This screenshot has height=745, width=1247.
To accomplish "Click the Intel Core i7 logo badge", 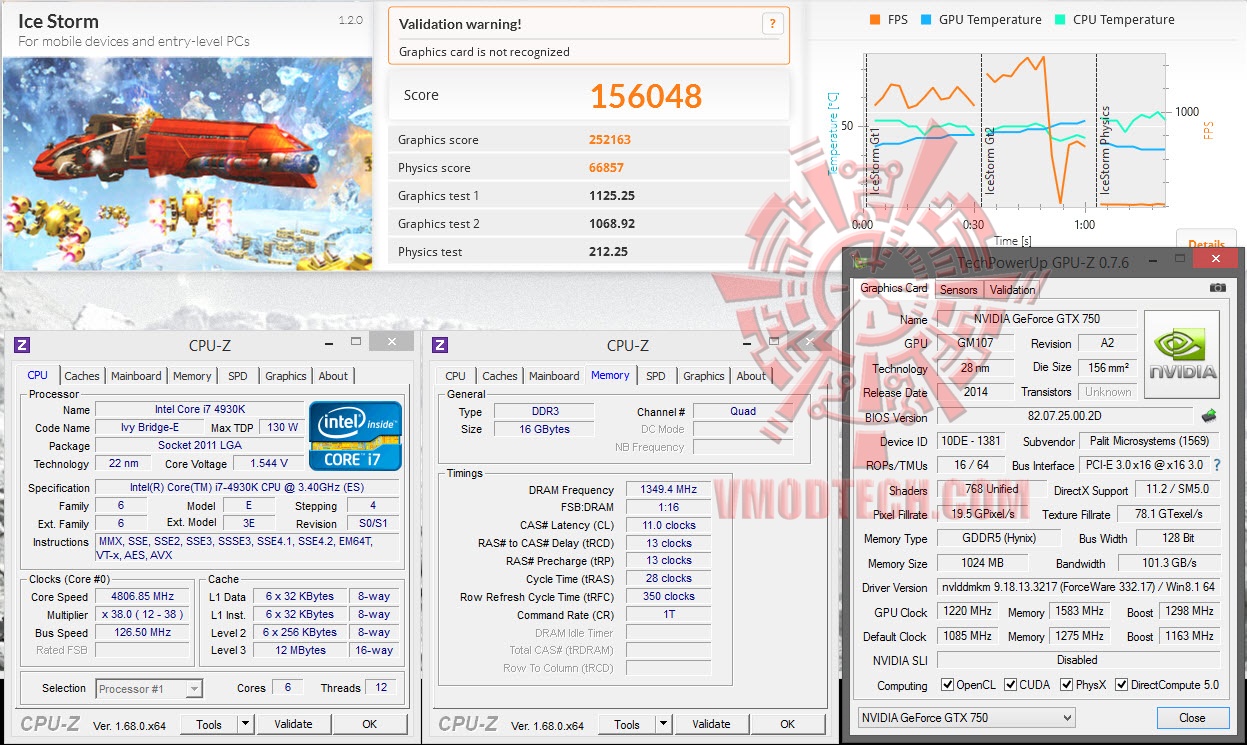I will click(x=357, y=437).
